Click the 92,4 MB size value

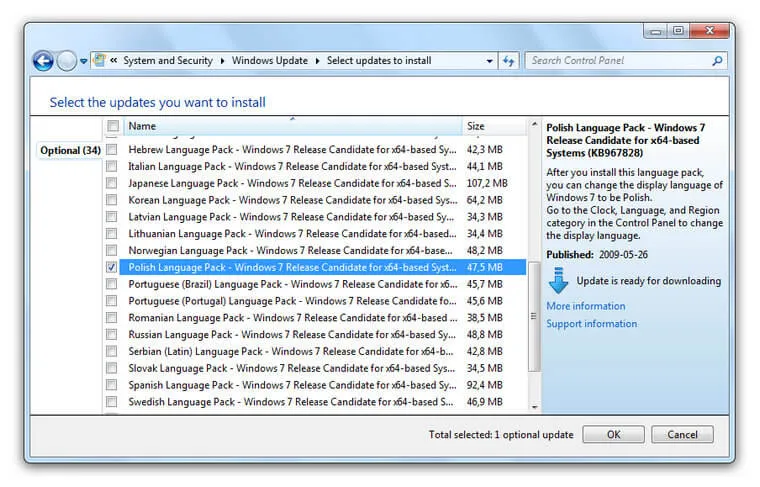(x=484, y=385)
